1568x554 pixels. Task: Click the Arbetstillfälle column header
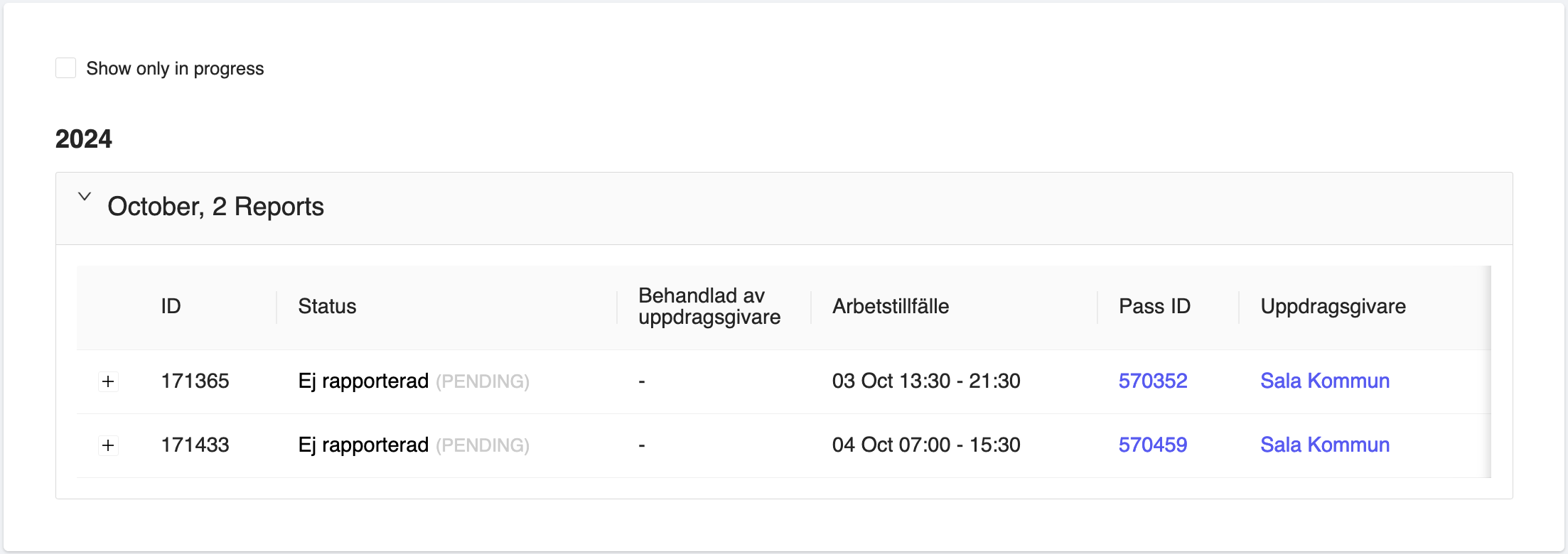pyautogui.click(x=890, y=307)
